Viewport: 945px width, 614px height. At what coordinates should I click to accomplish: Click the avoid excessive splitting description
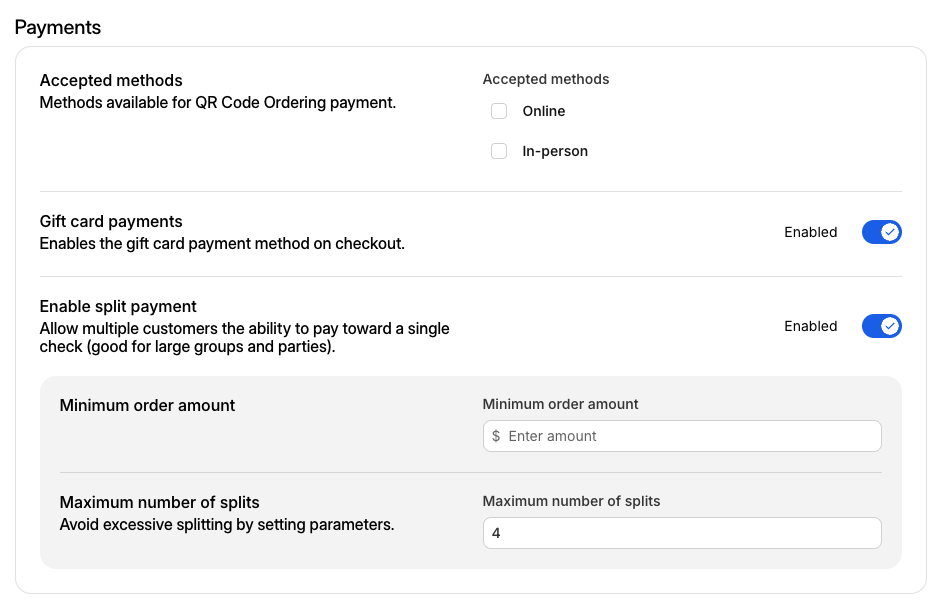tap(226, 524)
